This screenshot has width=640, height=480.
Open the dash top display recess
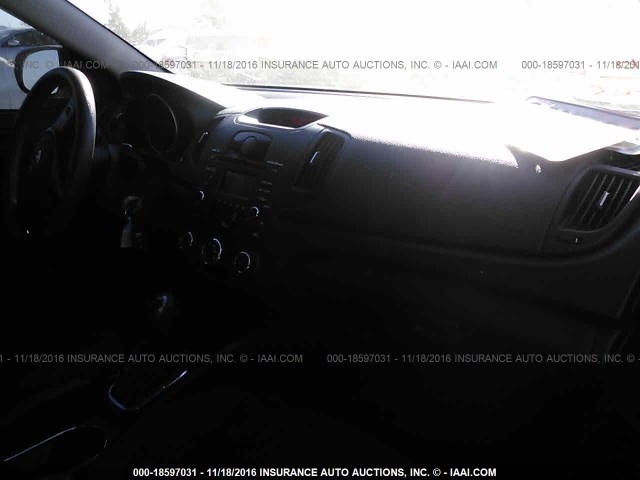(x=284, y=117)
